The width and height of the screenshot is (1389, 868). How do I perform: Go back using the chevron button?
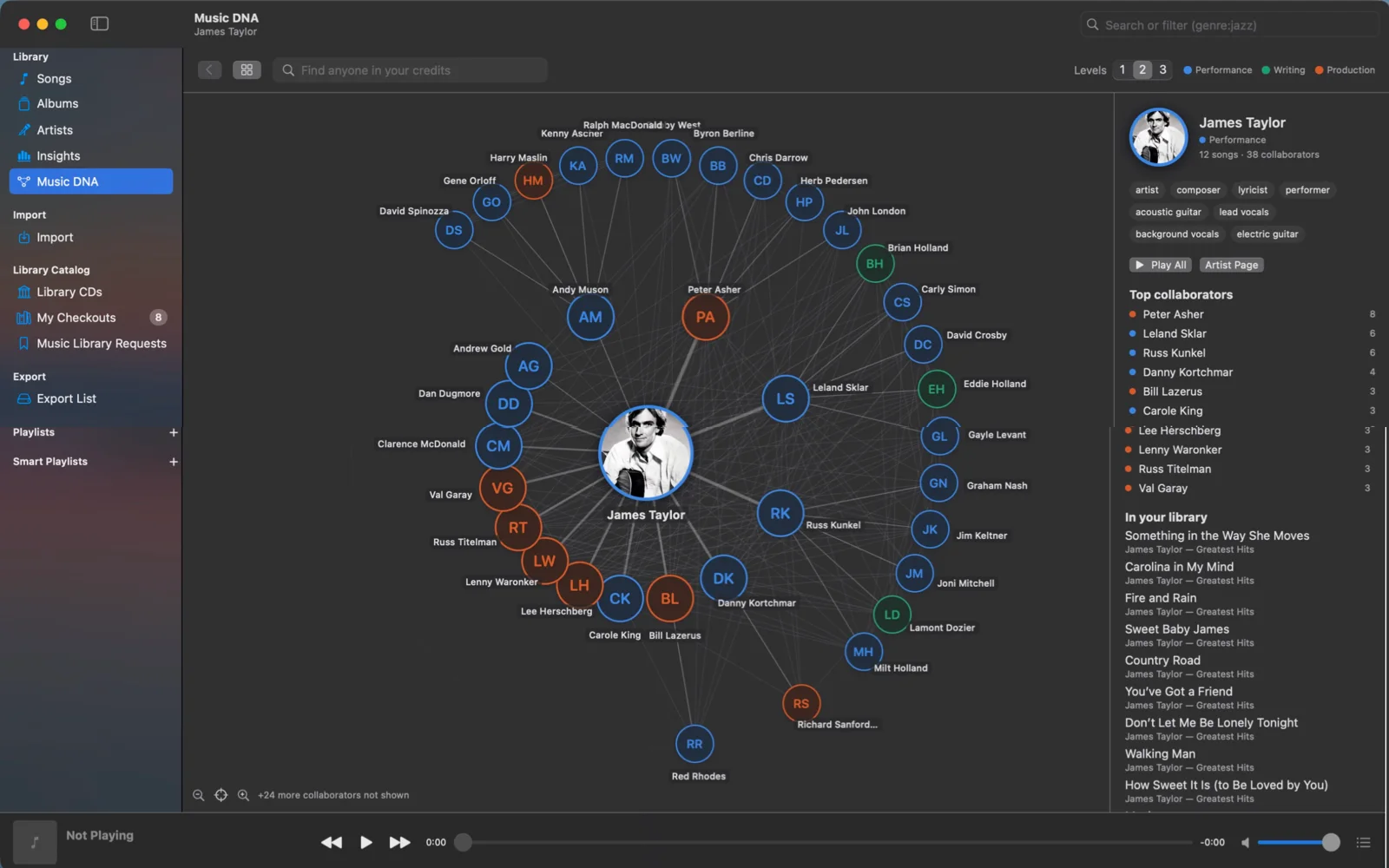point(209,70)
